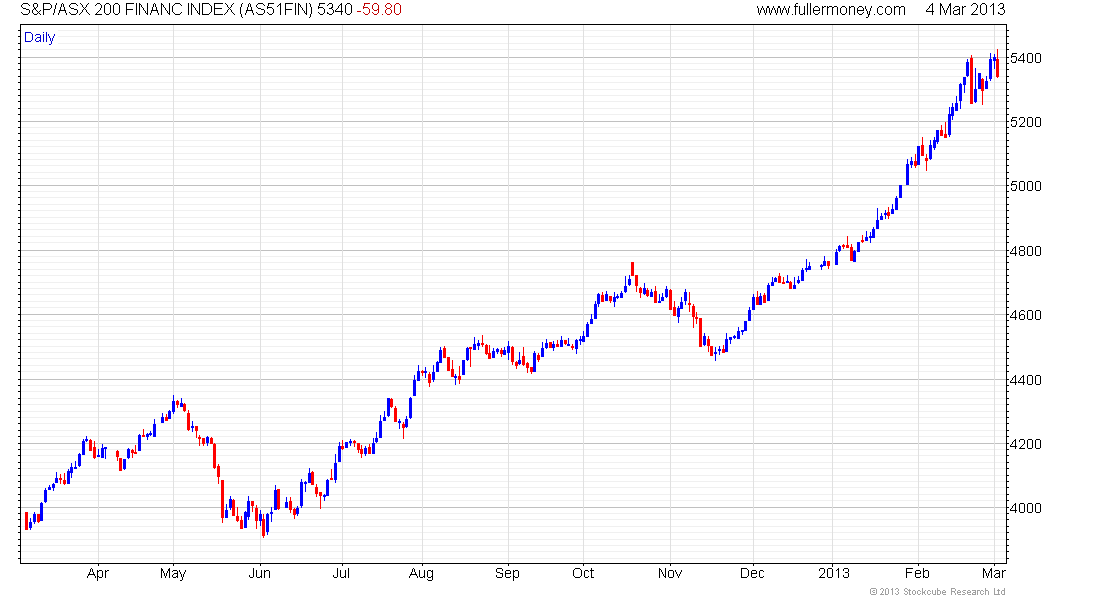Screen dimensions: 1100x600
Task: Click the Jul month label
Action: click(341, 573)
